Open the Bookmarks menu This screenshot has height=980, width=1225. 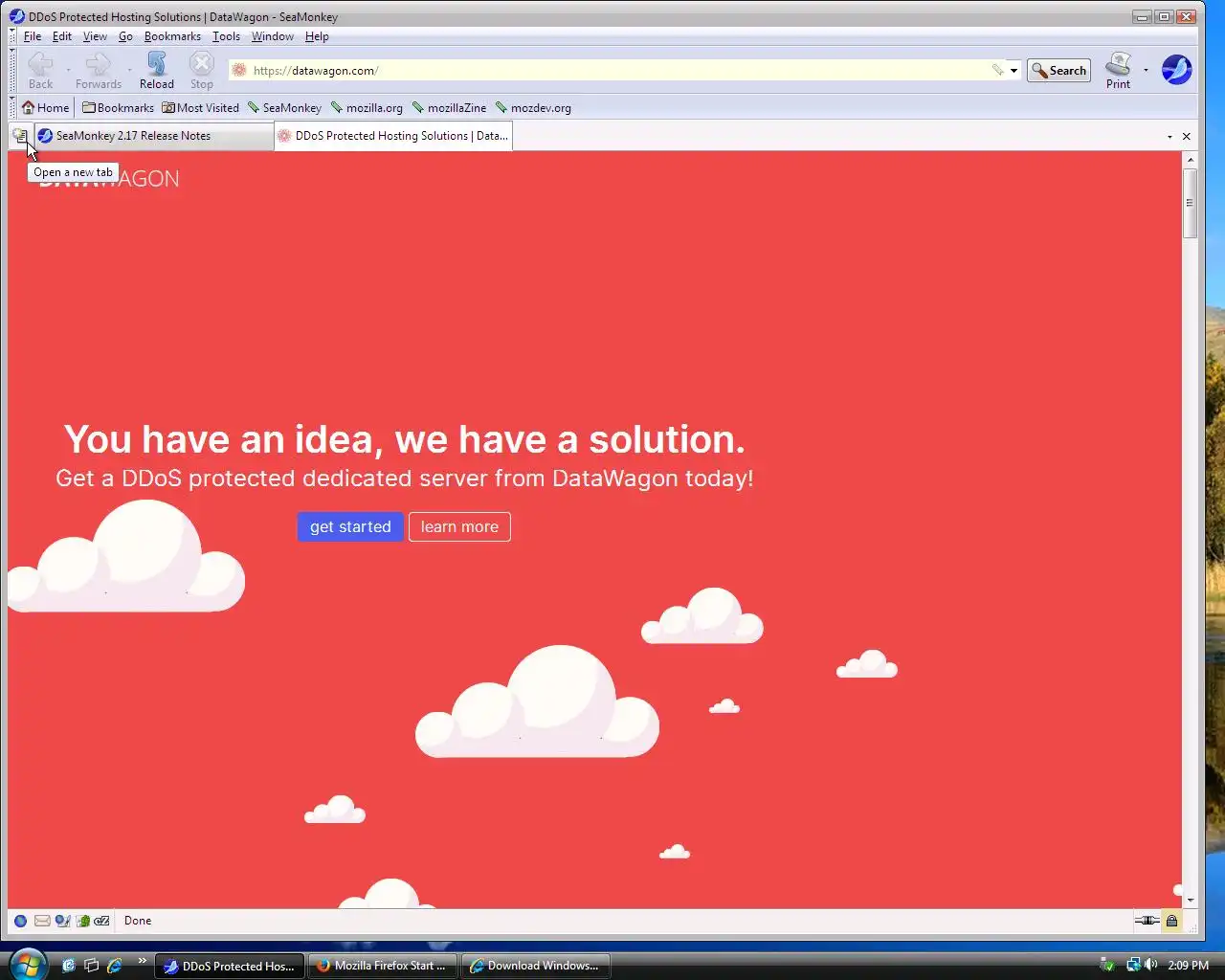(x=172, y=36)
